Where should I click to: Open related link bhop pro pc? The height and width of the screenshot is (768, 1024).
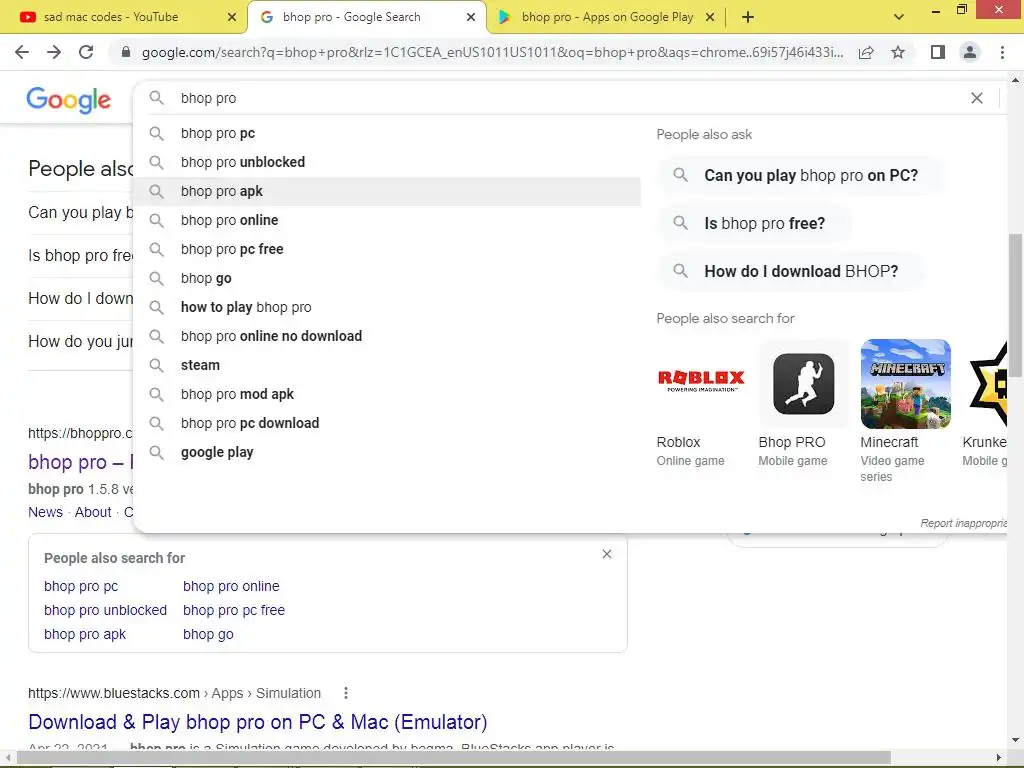(x=81, y=586)
